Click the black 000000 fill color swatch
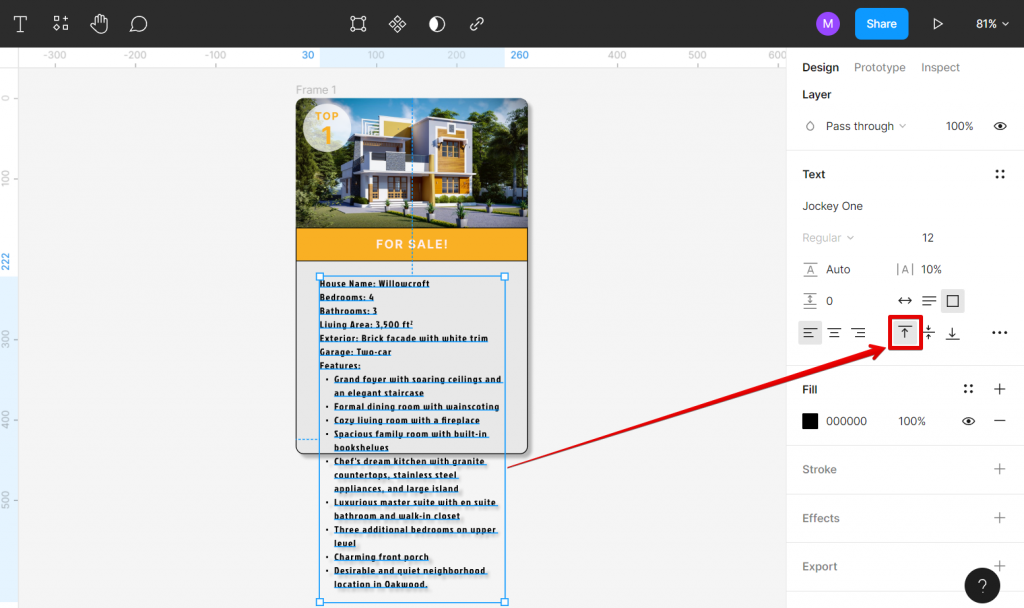The width and height of the screenshot is (1024, 608). tap(808, 421)
